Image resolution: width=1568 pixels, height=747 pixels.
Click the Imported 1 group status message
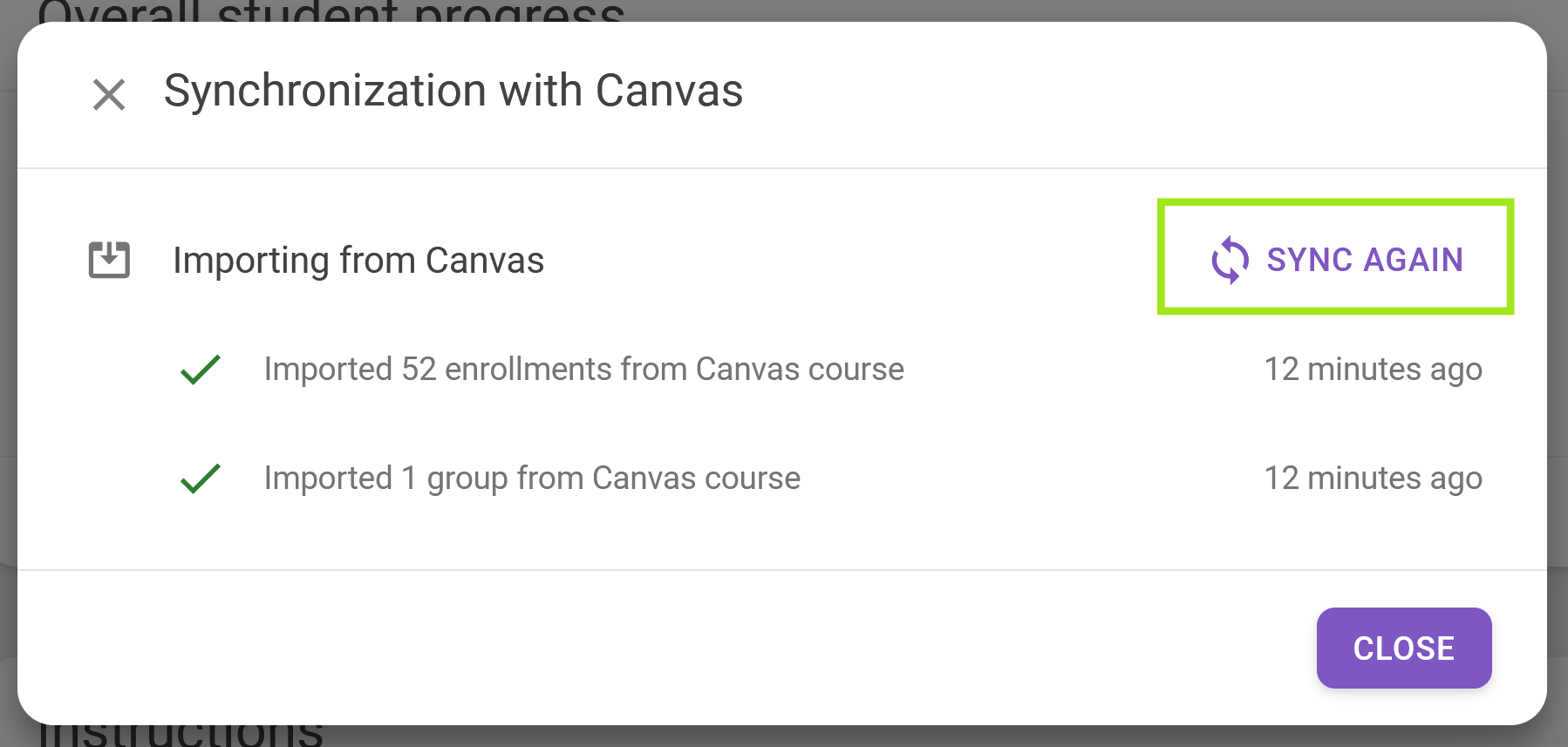click(532, 479)
